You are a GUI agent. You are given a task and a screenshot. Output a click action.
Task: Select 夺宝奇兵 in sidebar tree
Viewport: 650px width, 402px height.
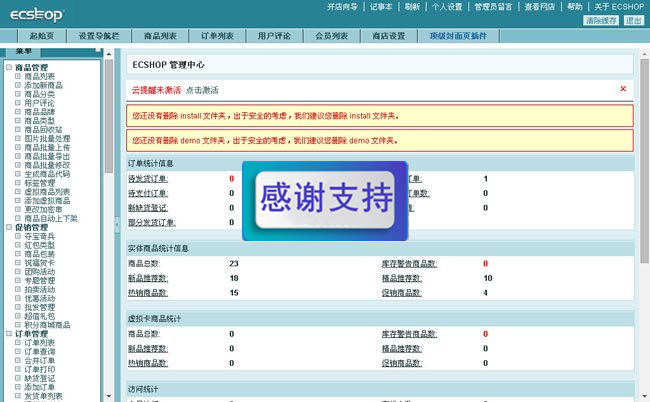coord(39,236)
